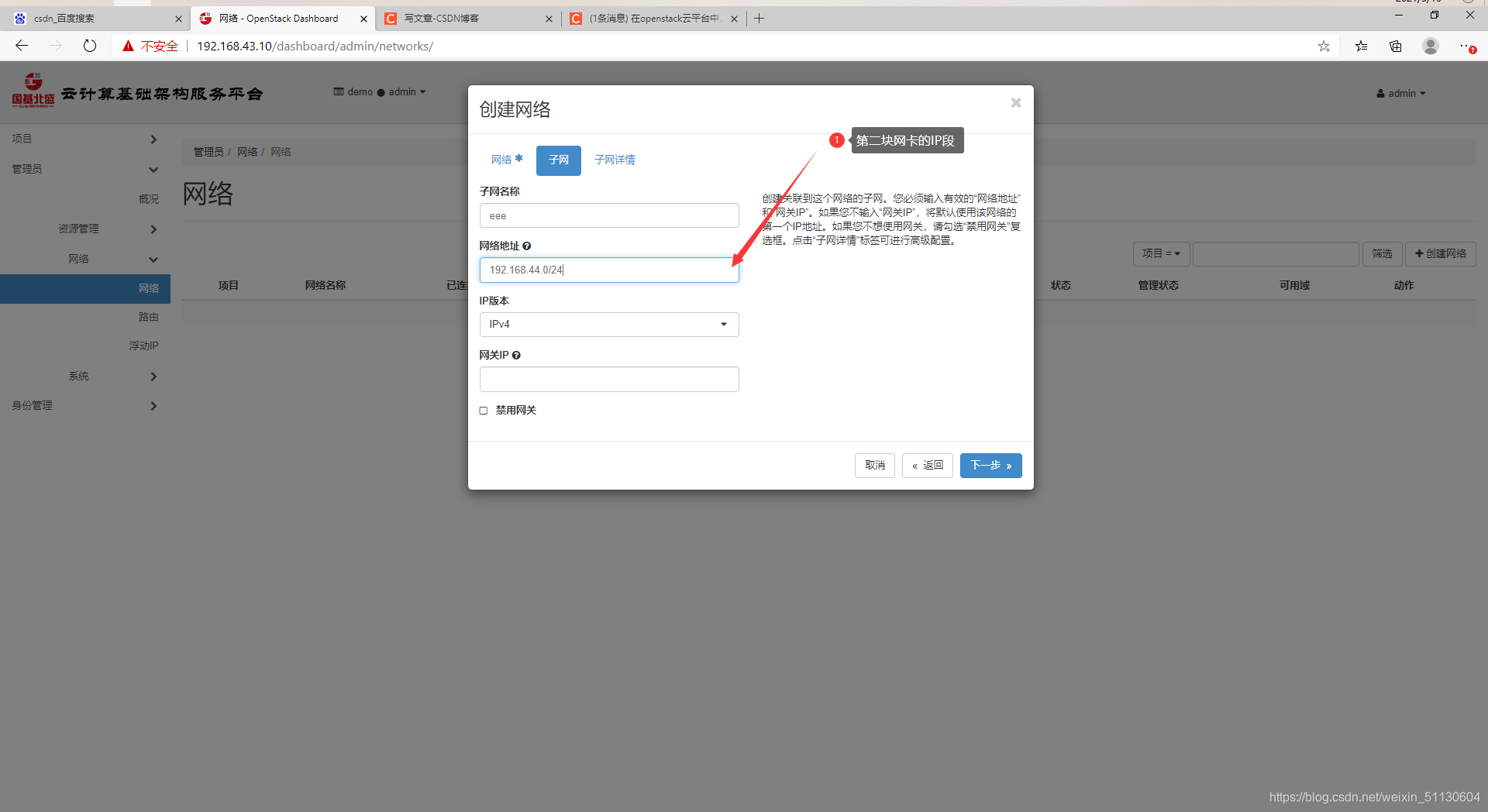This screenshot has height=812, width=1488.
Task: Expand the 项目 sidebar section
Action: [x=84, y=139]
